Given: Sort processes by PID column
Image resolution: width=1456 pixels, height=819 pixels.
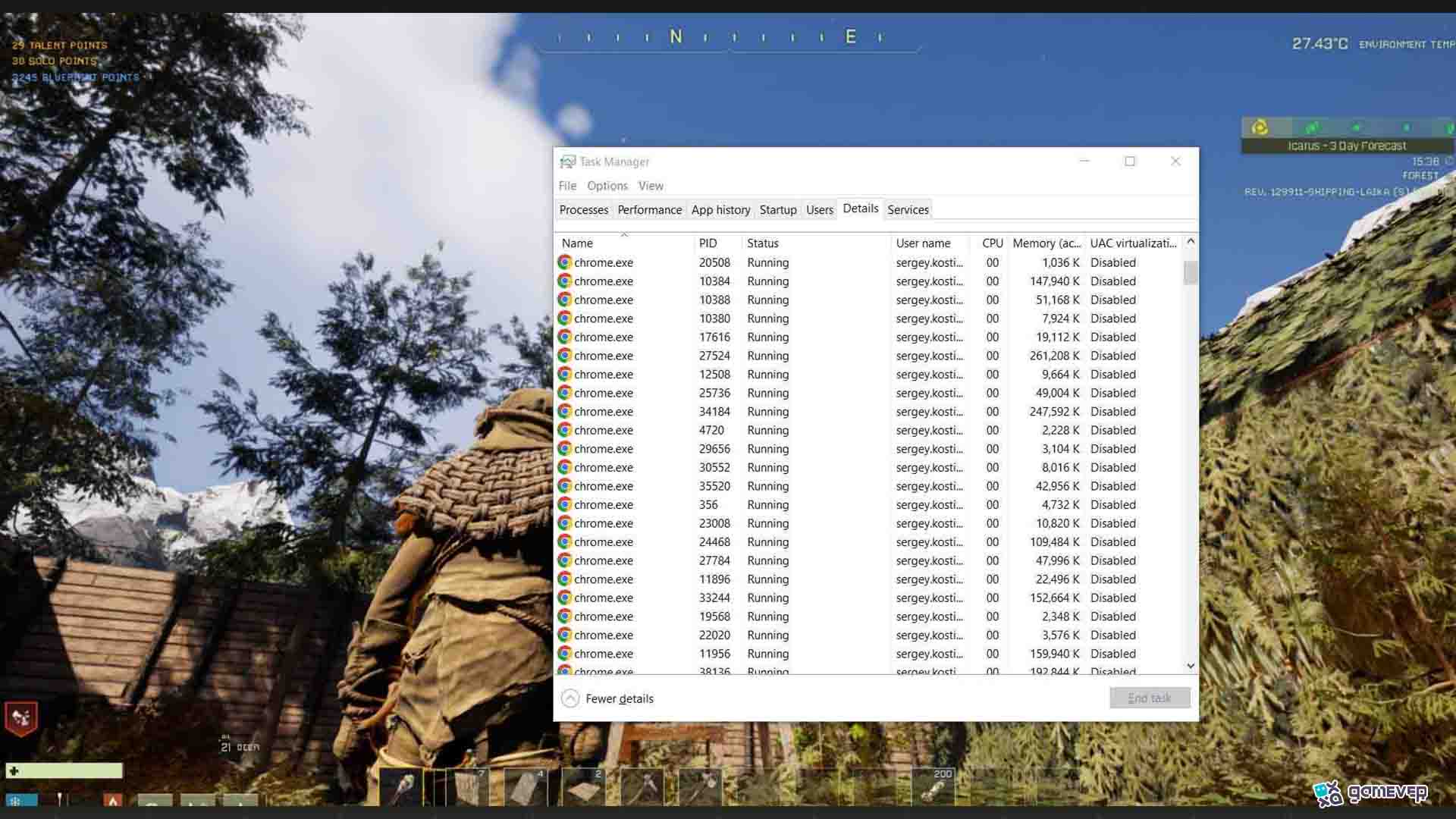Looking at the screenshot, I should [708, 243].
